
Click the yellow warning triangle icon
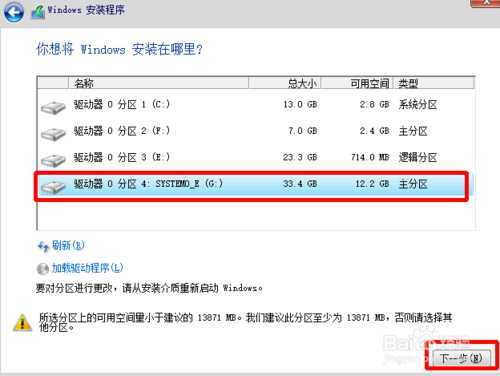[x=22, y=323]
